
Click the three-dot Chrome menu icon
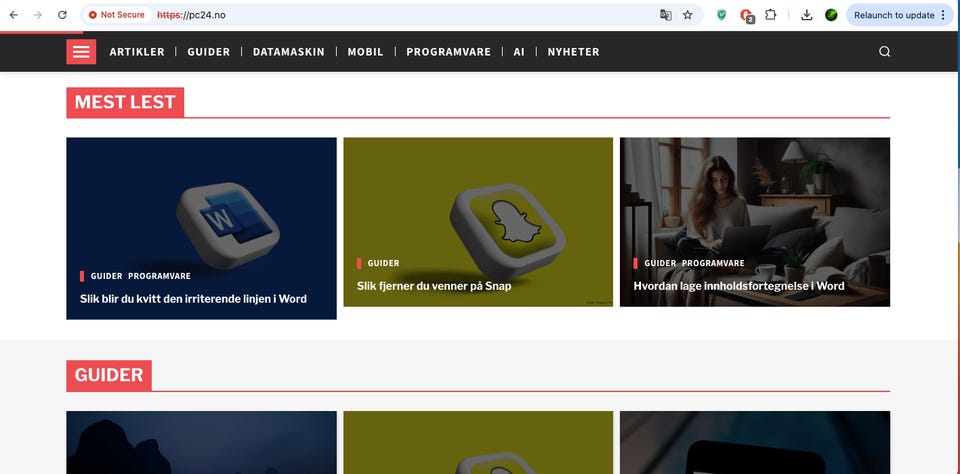pos(943,15)
